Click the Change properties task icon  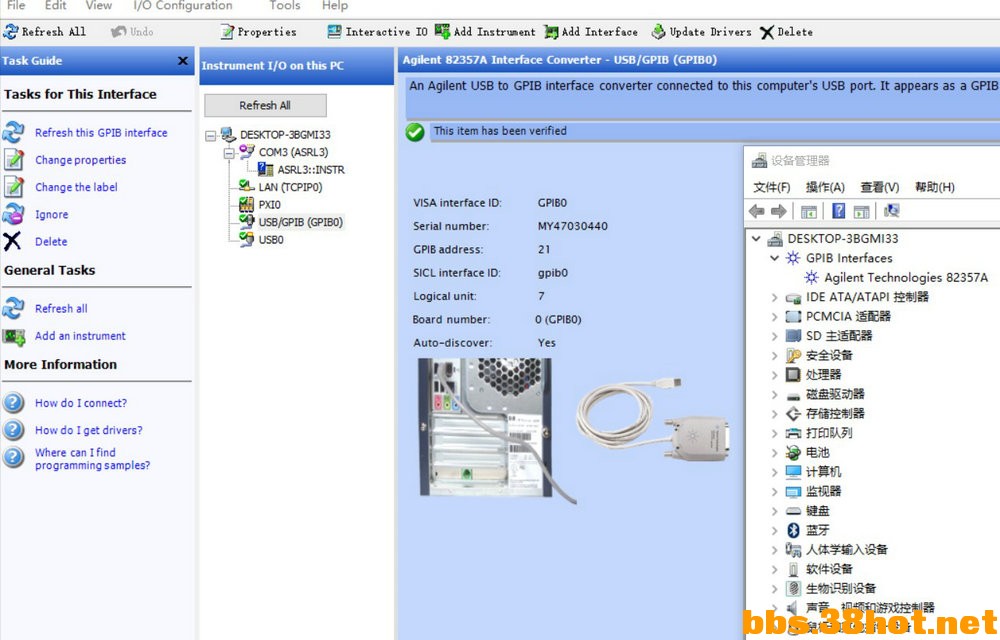click(x=13, y=159)
